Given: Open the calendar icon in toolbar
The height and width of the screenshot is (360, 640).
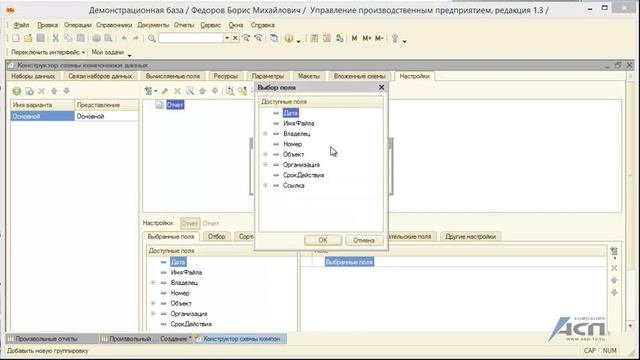Looking at the screenshot, I should tap(327, 38).
